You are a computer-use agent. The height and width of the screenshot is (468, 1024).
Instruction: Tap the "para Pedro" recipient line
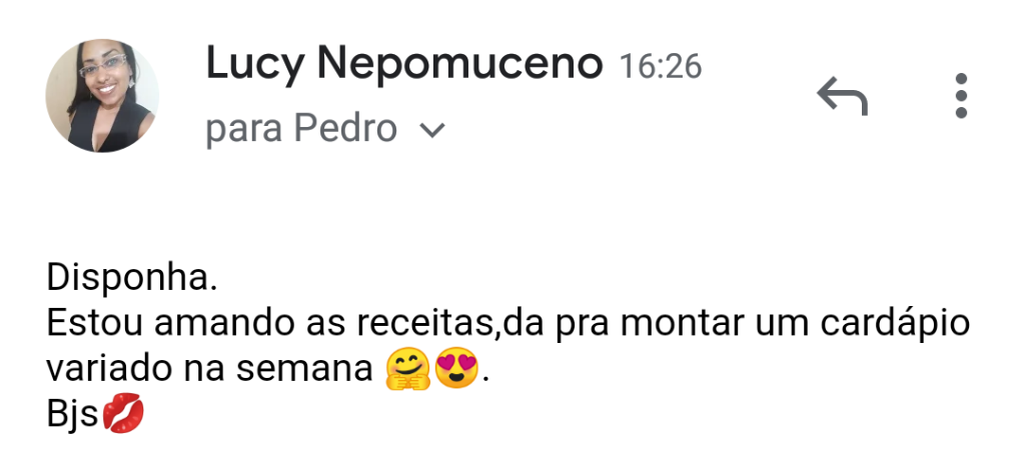tap(325, 129)
